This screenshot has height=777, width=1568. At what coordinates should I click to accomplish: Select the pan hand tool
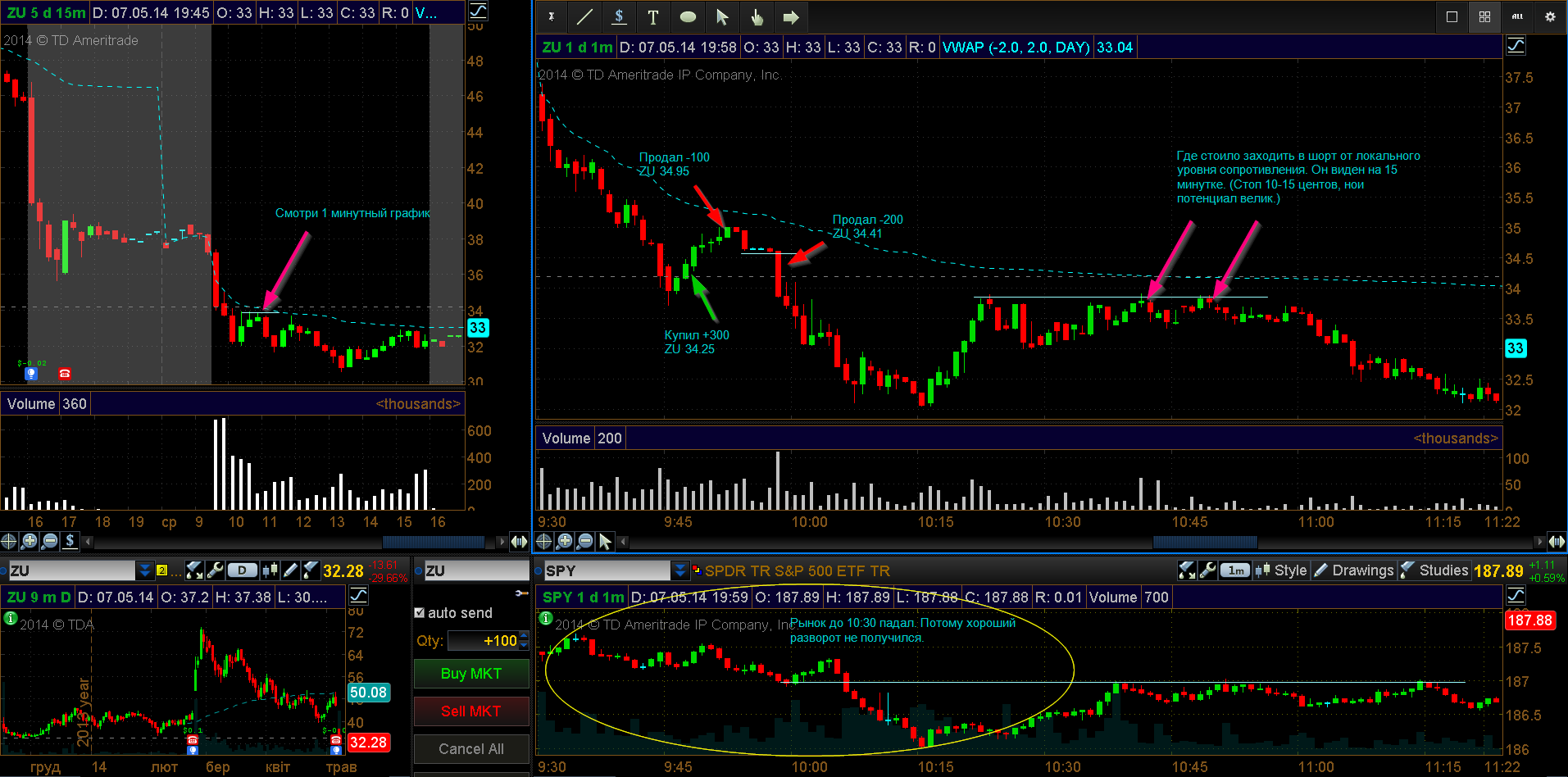[x=757, y=16]
